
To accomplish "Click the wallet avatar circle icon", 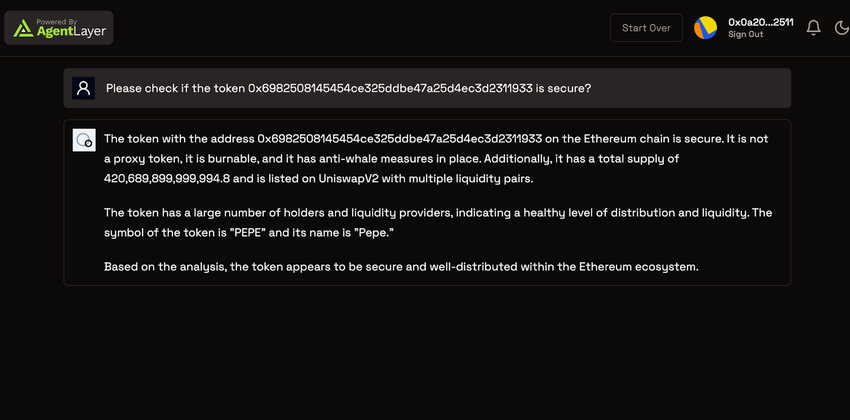I will tap(706, 28).
